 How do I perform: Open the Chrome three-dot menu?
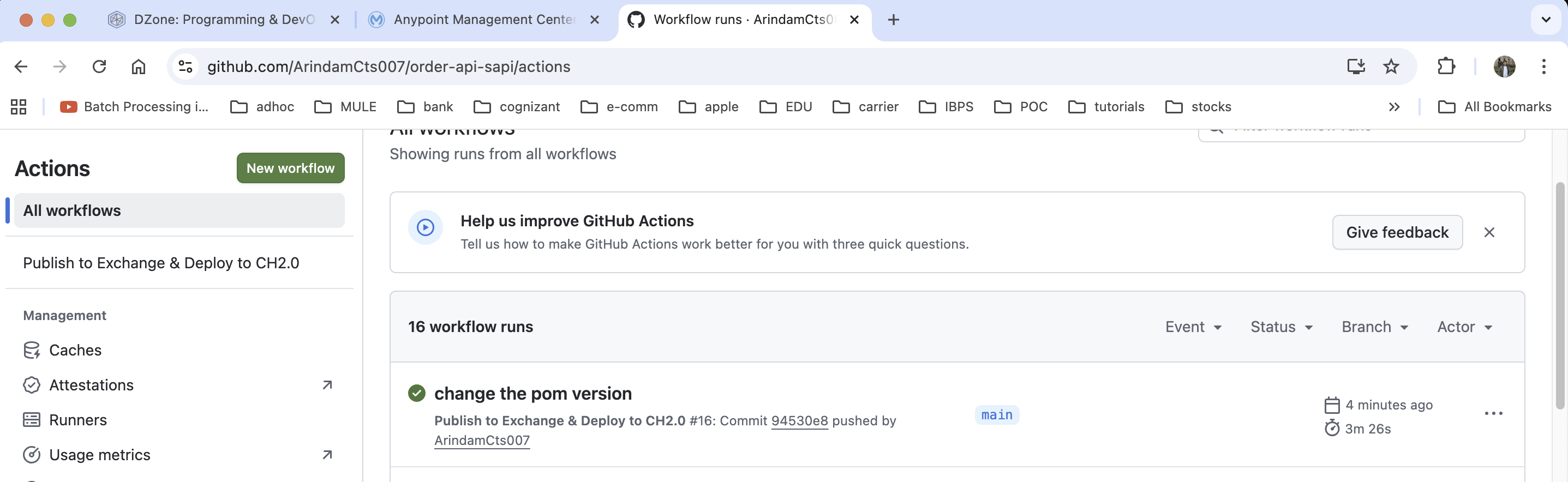click(x=1543, y=67)
